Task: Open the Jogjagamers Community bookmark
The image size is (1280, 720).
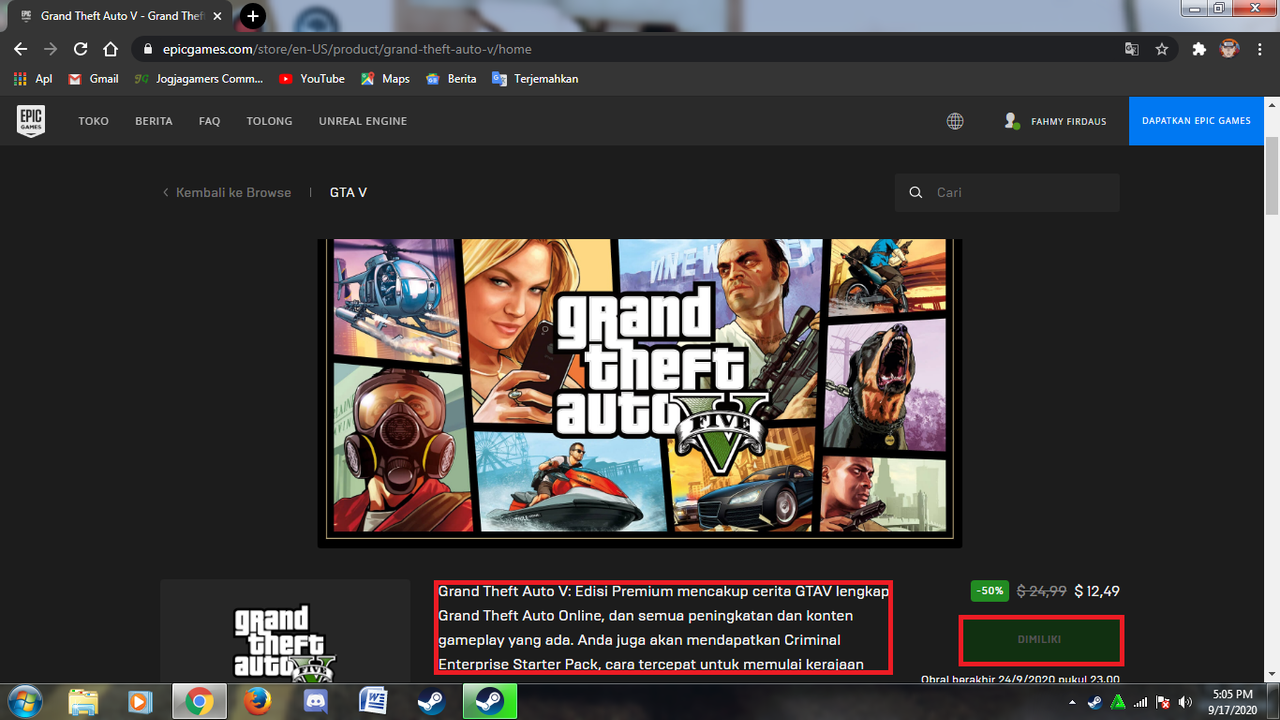Action: (x=199, y=79)
